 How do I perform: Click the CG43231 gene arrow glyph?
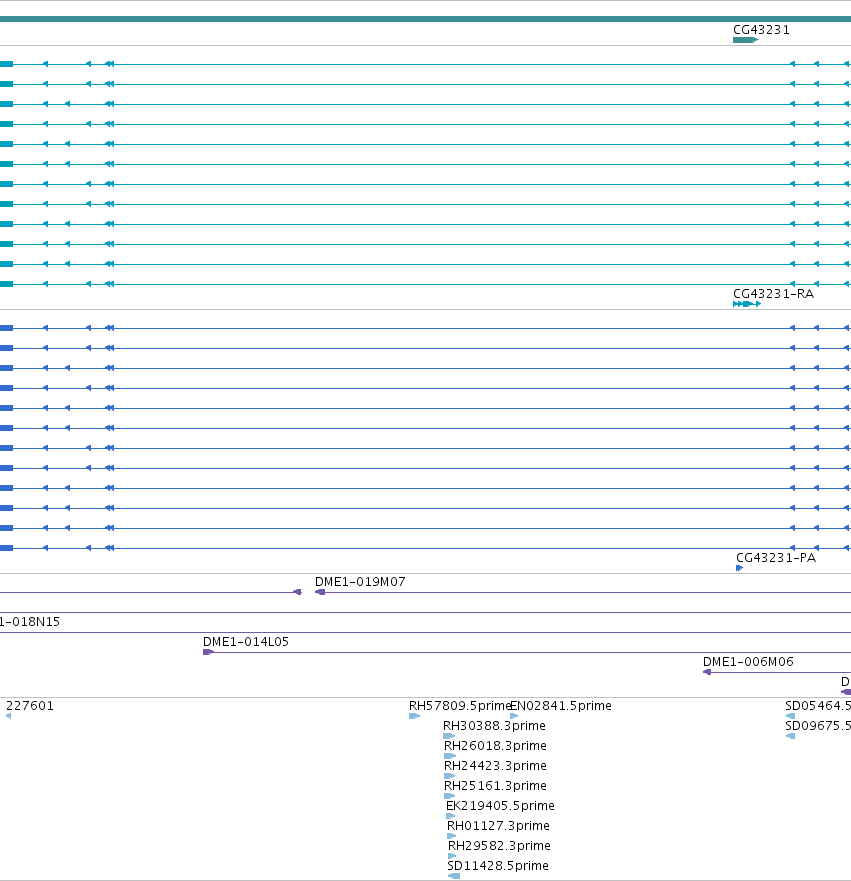tap(745, 40)
